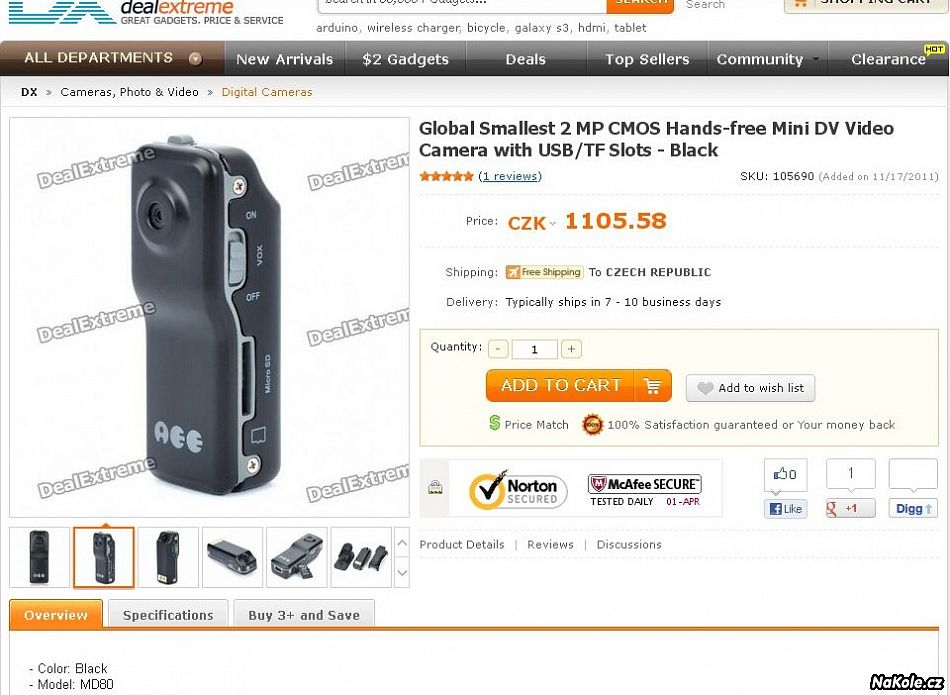Show next thumbnails with down arrow

point(402,573)
